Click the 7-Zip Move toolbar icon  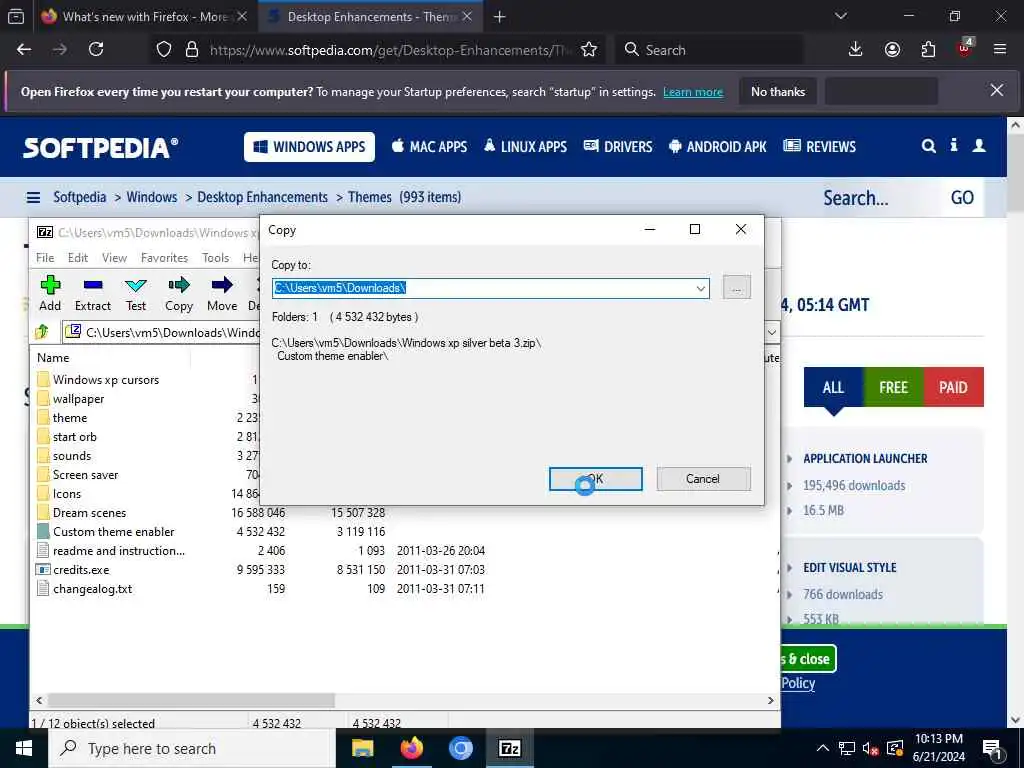pos(222,293)
